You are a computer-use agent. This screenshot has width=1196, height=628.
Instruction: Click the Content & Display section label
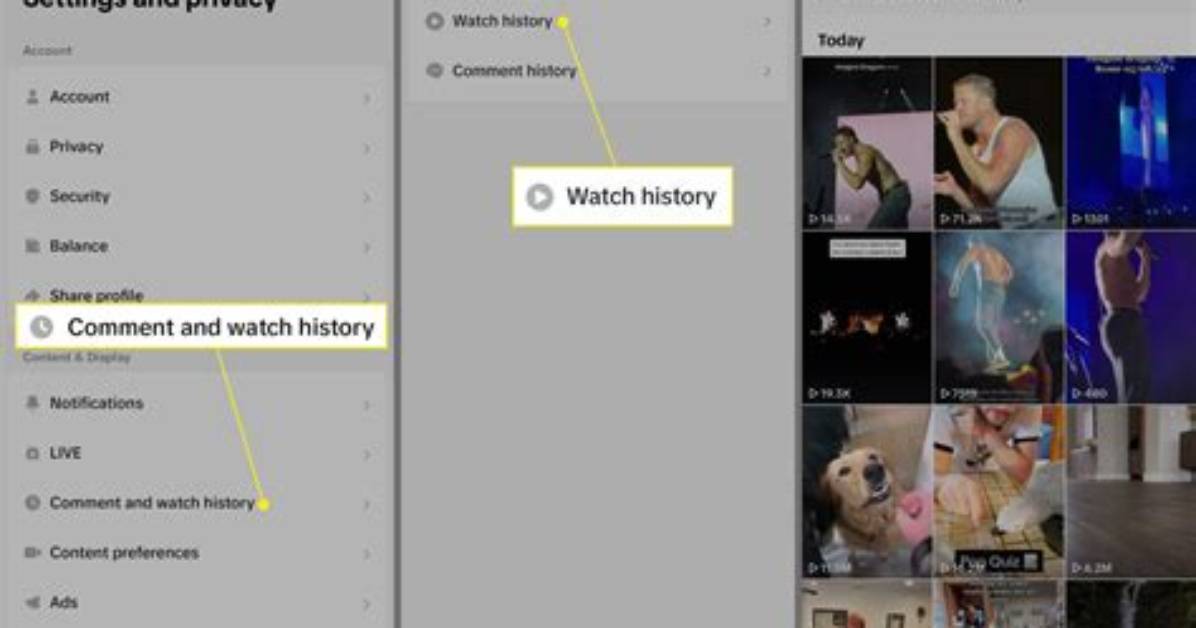76,357
